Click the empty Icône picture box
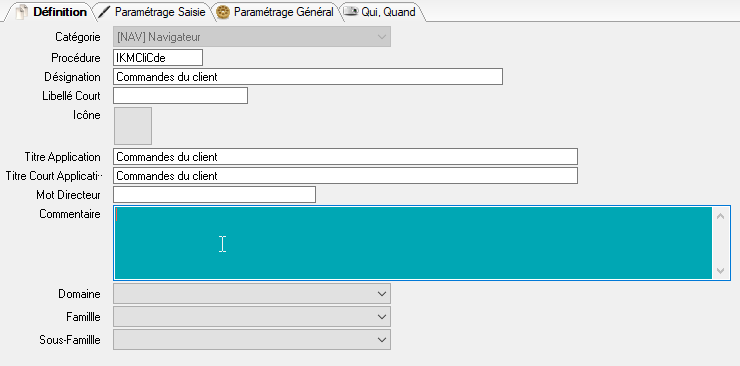 pos(133,126)
